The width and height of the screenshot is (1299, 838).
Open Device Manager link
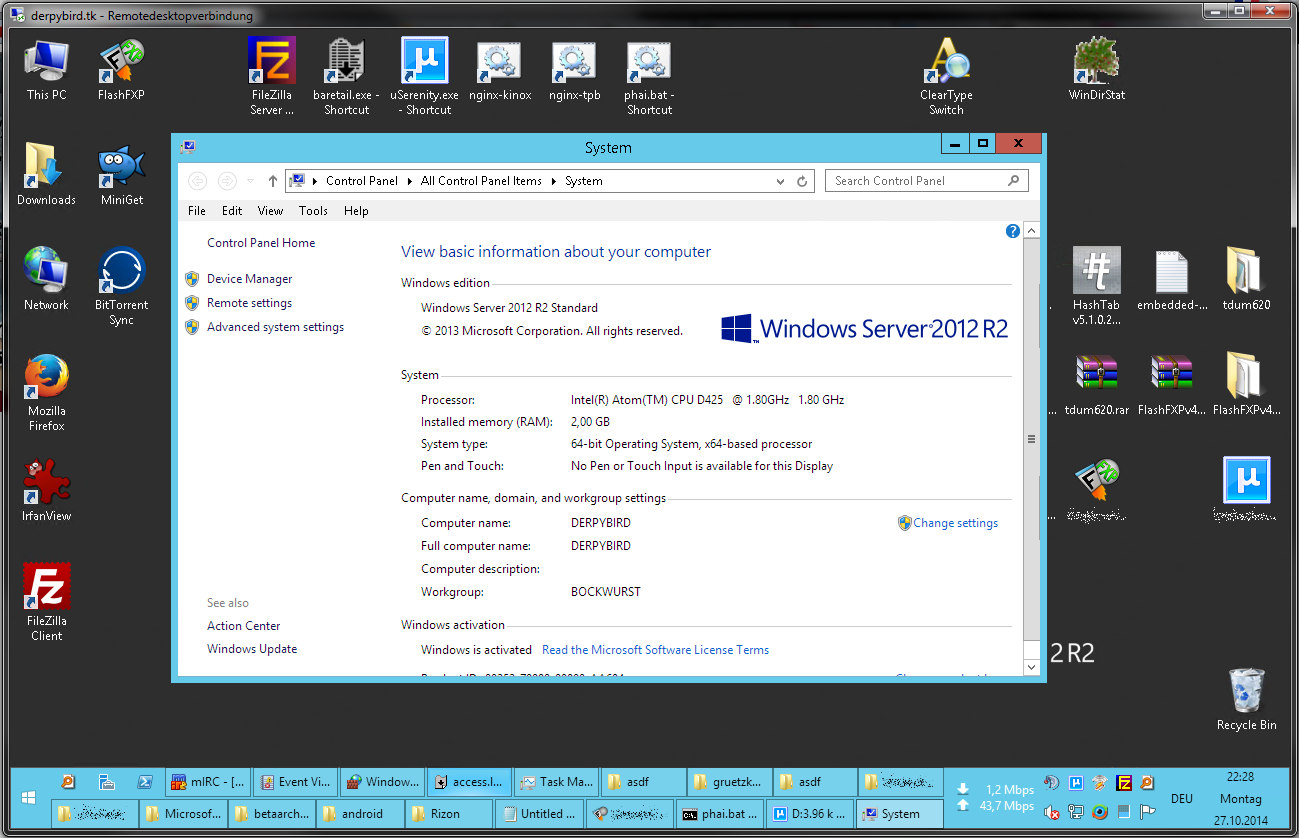[249, 279]
